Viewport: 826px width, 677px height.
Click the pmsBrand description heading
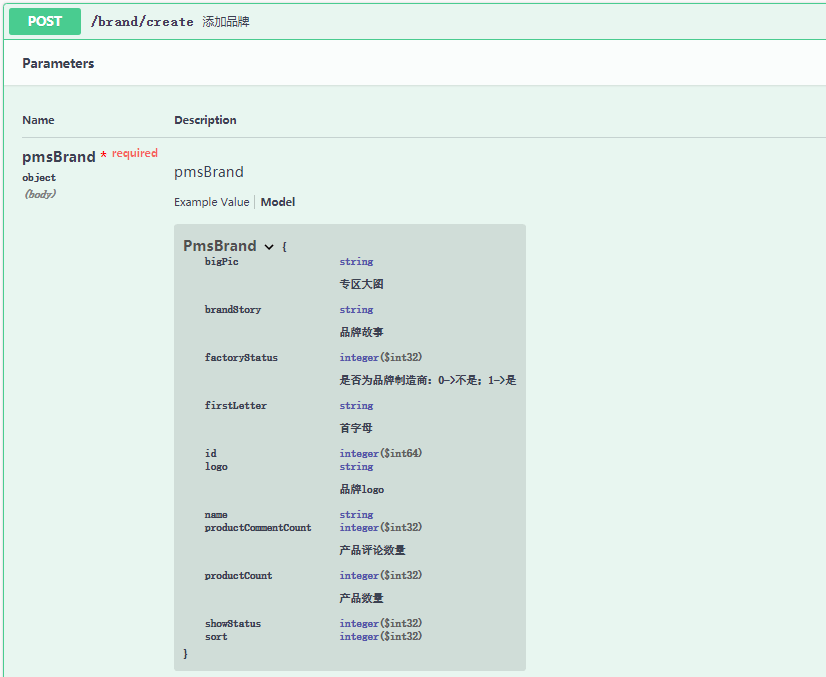tap(209, 172)
